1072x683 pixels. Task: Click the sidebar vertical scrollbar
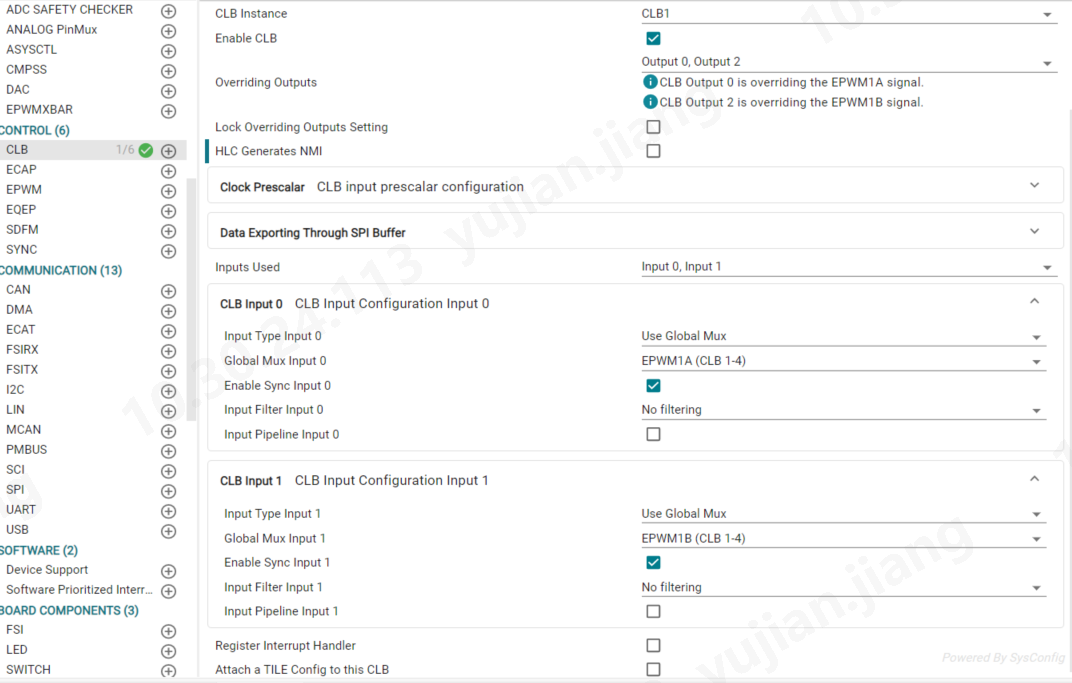[191, 297]
